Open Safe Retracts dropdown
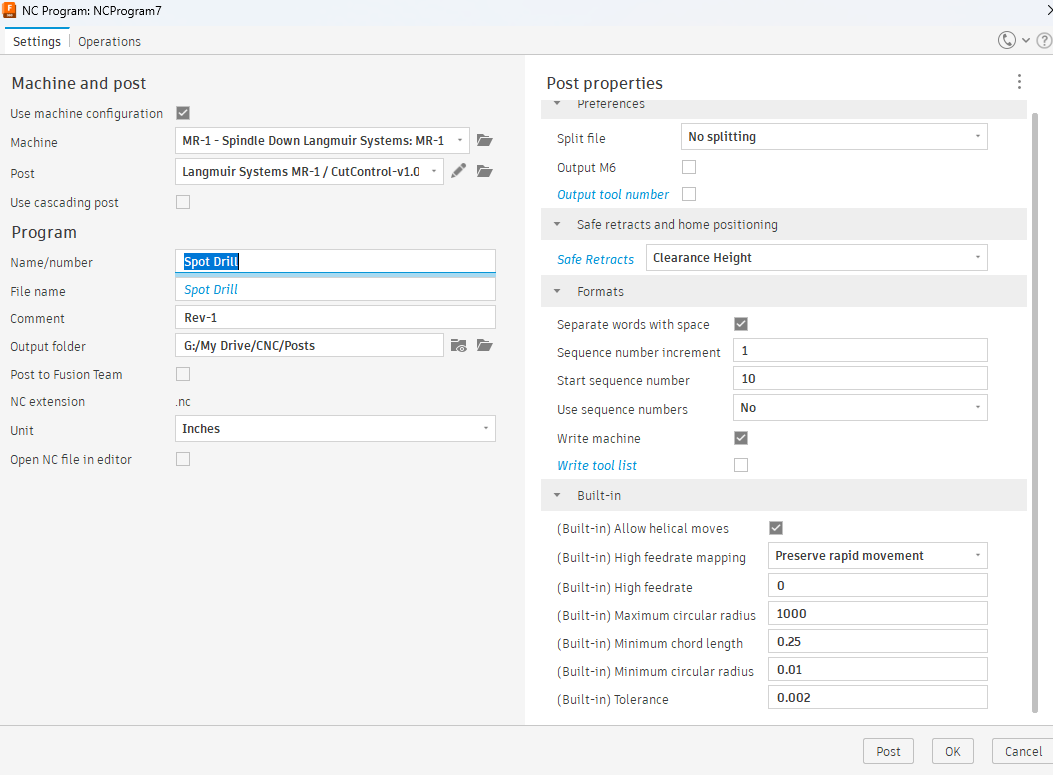The width and height of the screenshot is (1053, 775). [x=817, y=258]
